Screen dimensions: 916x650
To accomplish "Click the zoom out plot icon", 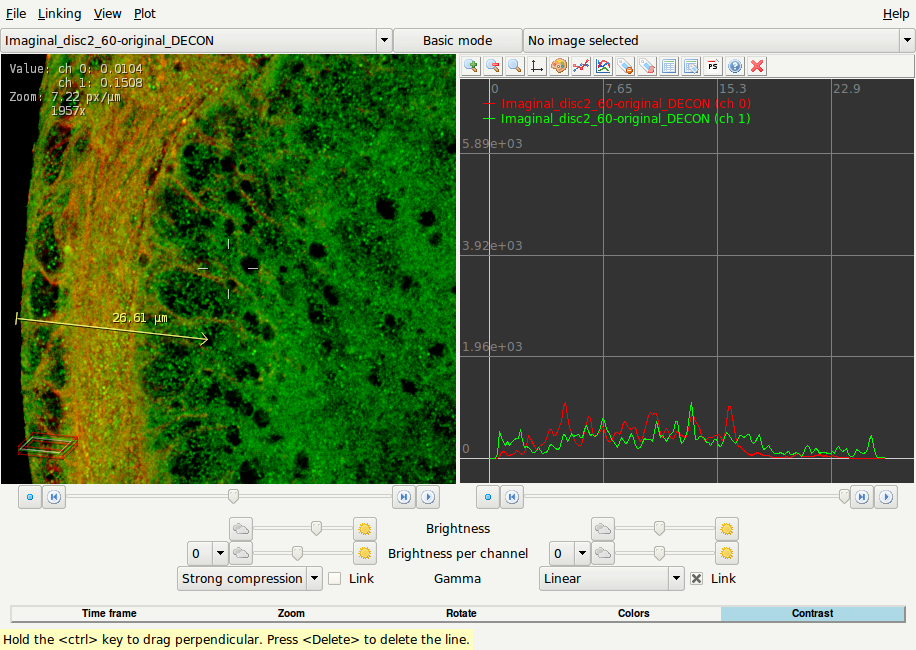I will click(493, 66).
